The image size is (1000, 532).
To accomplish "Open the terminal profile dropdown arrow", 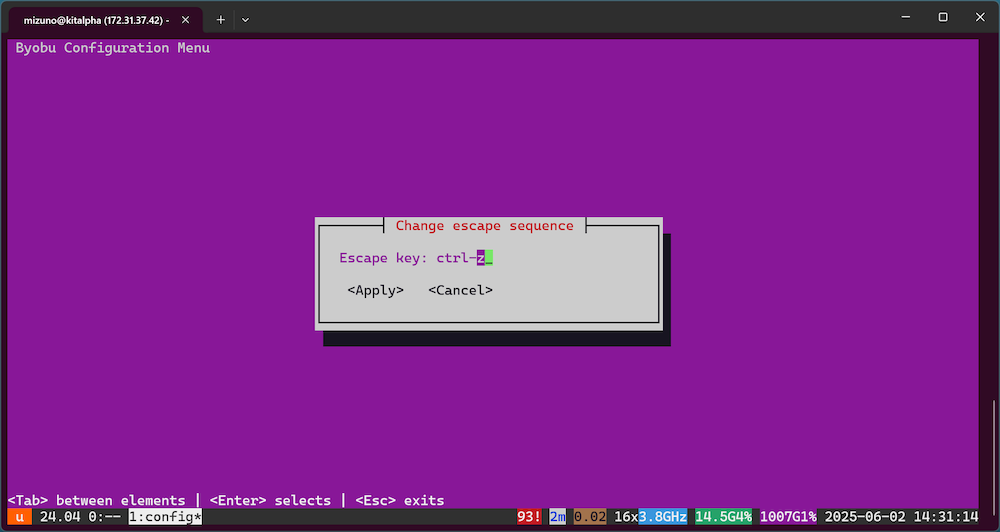I will 246,20.
